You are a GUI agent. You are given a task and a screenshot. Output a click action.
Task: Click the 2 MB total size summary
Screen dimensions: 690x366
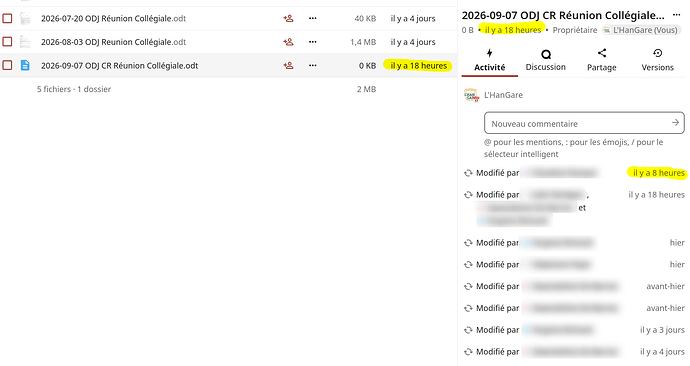(366, 89)
